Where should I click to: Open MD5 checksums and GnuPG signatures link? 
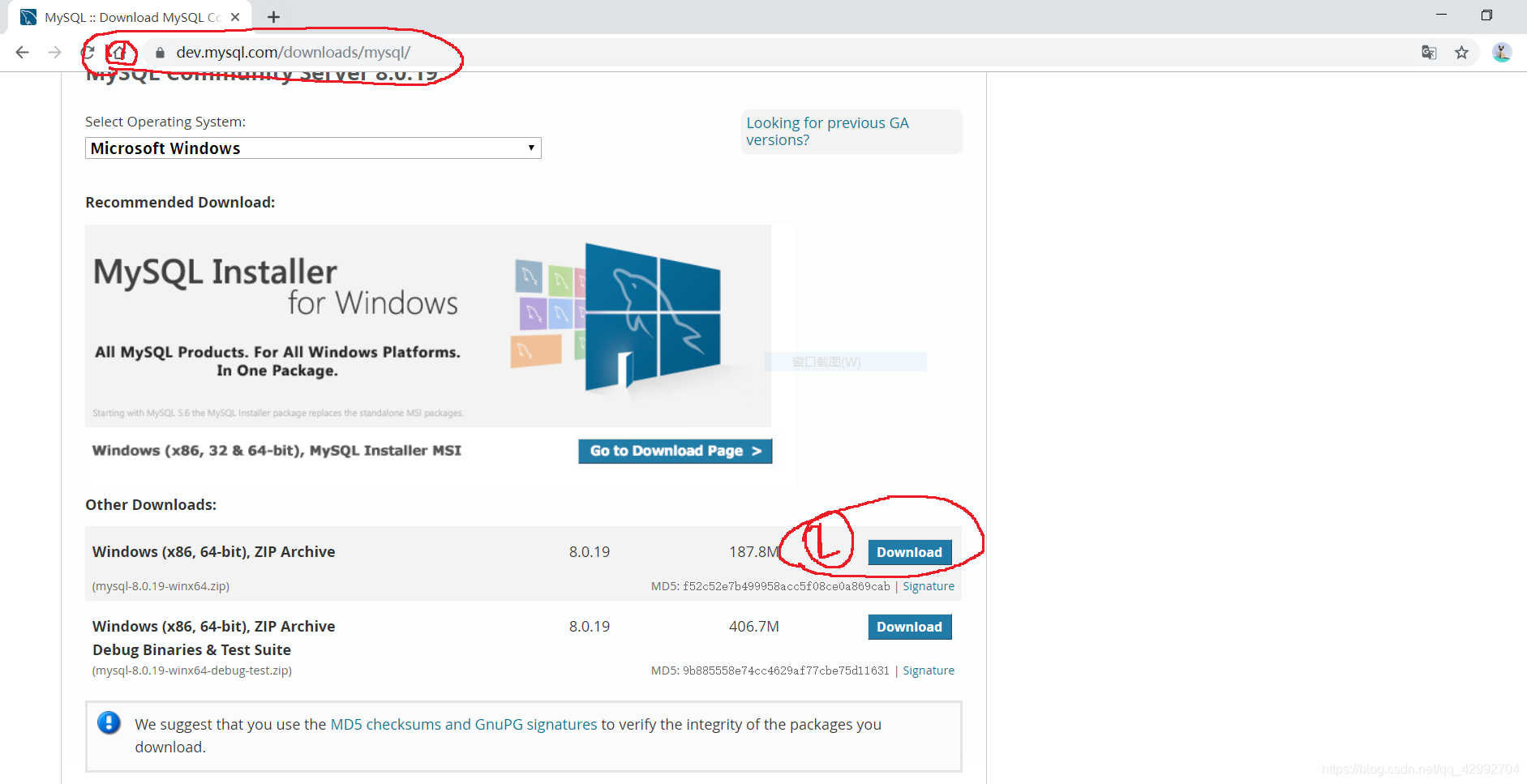(x=464, y=725)
